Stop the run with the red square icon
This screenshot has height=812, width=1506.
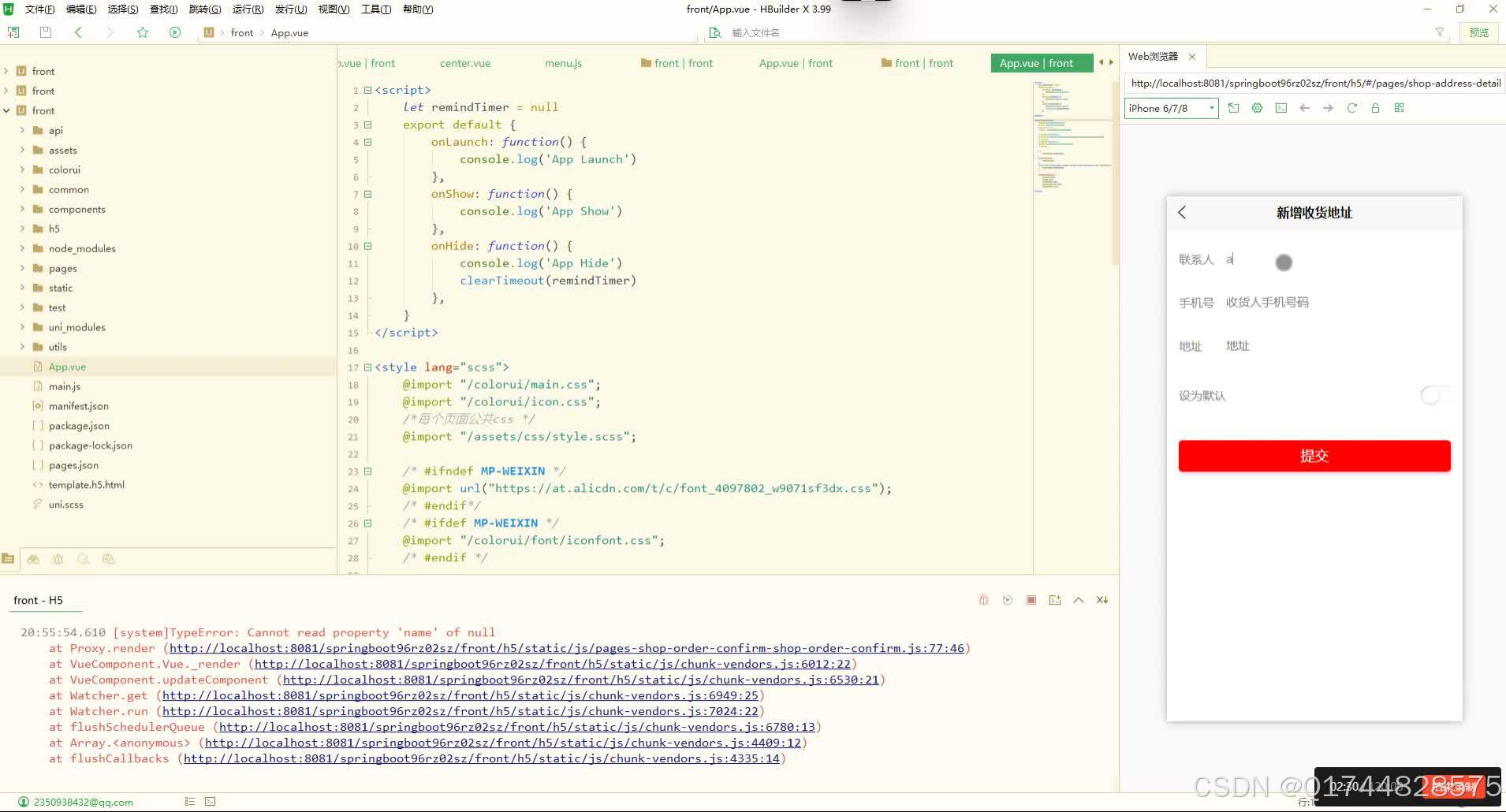(x=1031, y=600)
